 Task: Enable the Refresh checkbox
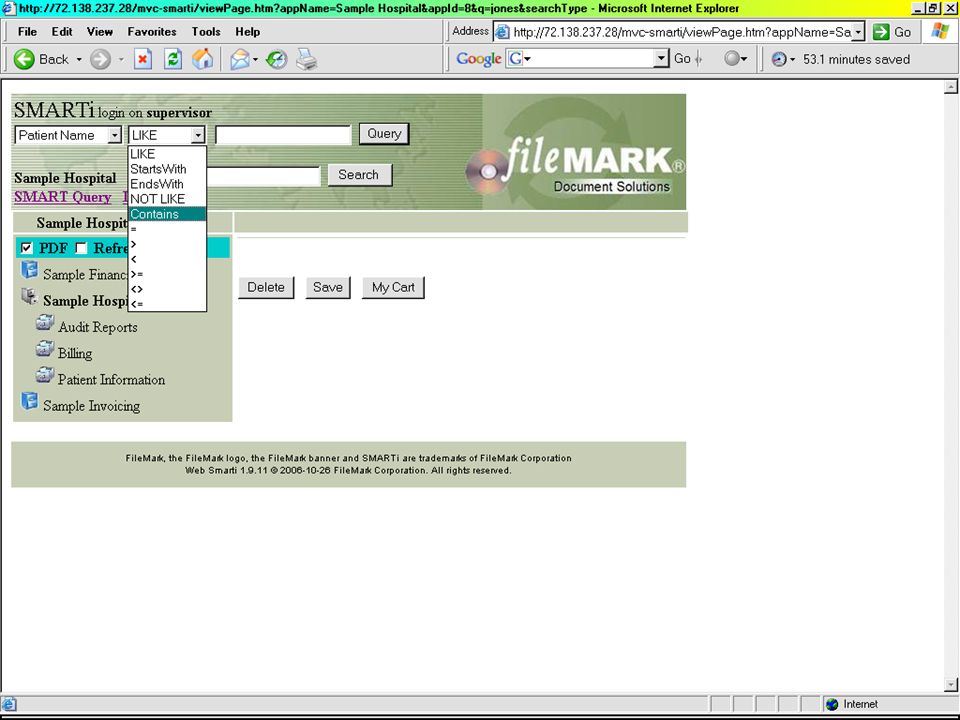pos(81,248)
